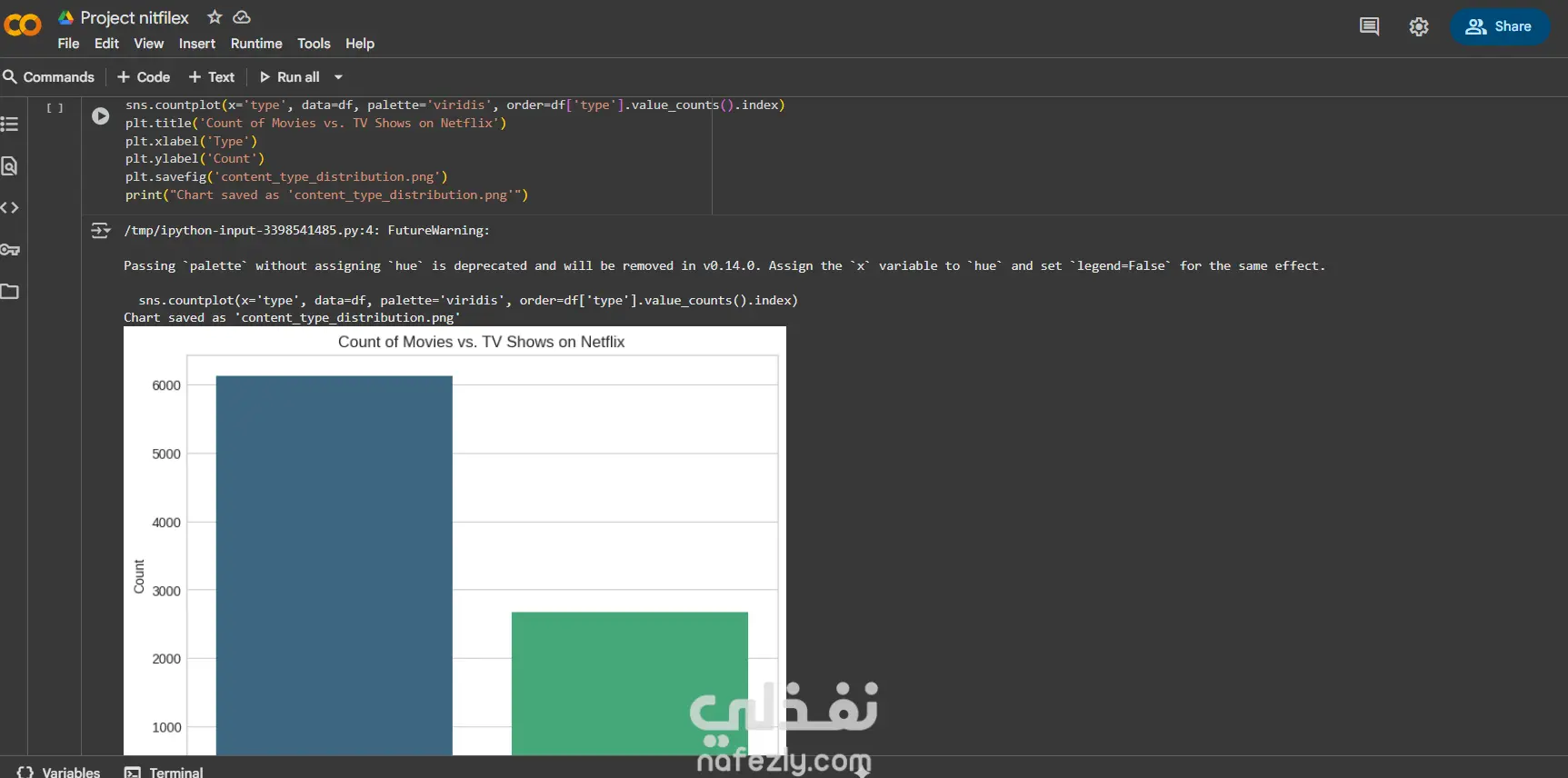
Task: Click the plt.ylabel('Count') code line
Action: (195, 159)
